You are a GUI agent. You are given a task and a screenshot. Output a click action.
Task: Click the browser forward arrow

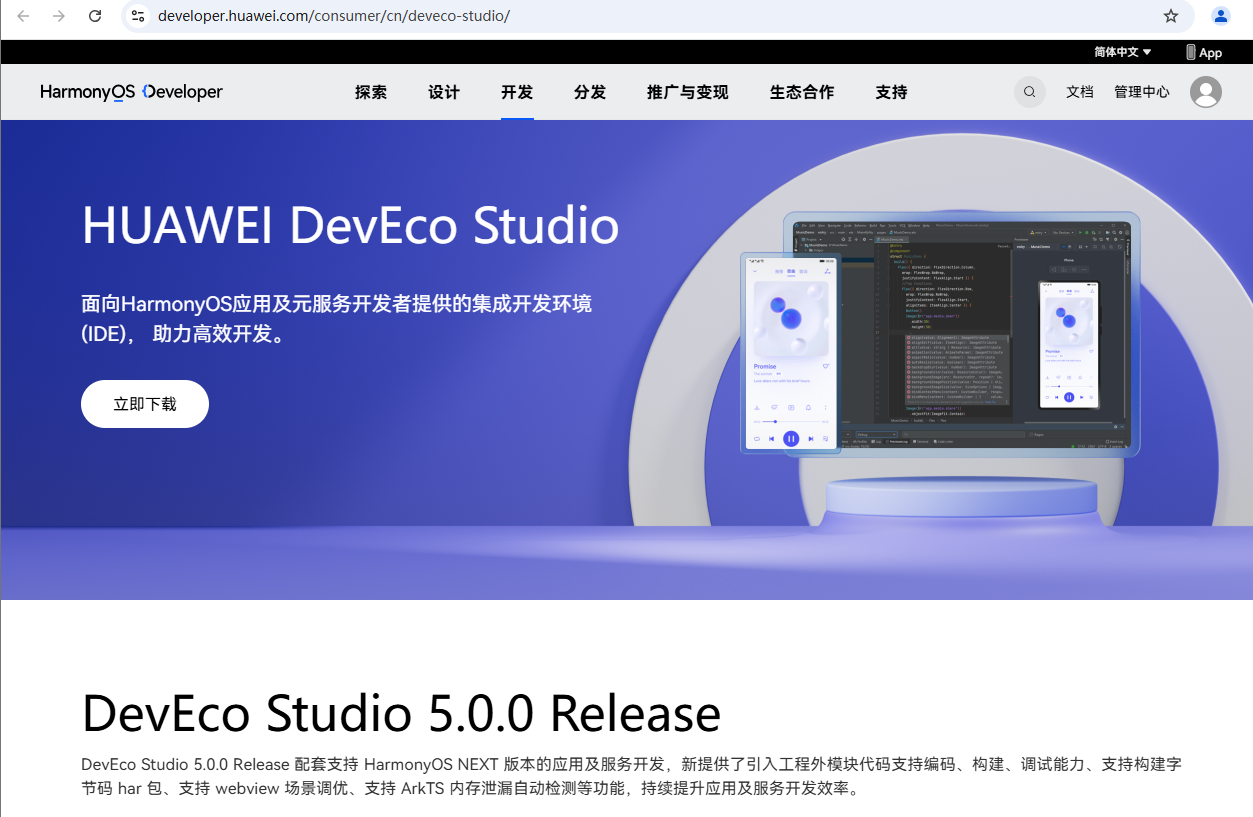pos(59,16)
